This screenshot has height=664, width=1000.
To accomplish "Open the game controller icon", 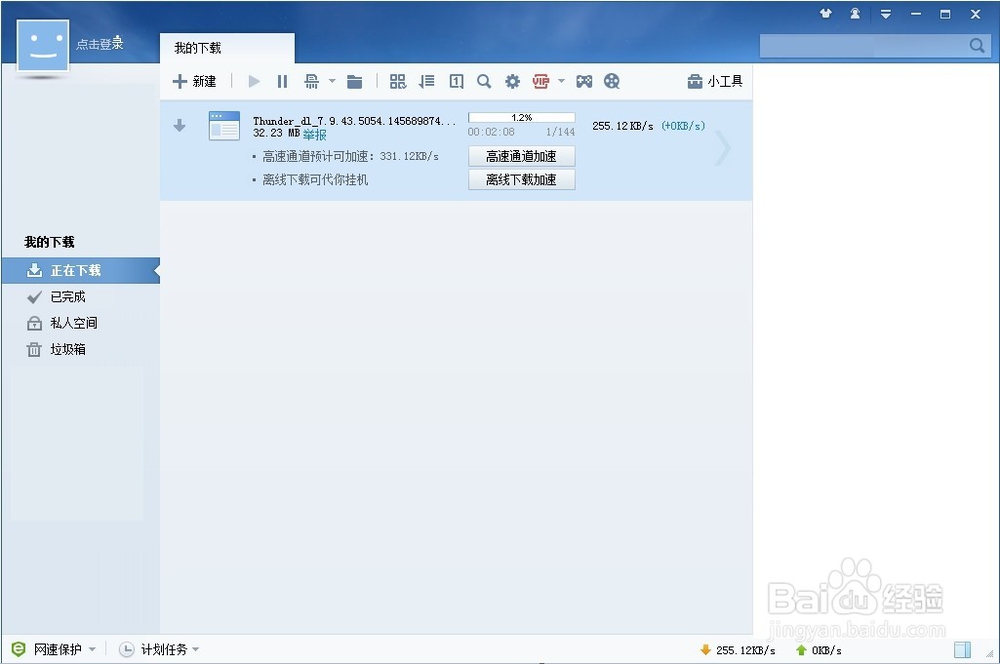I will [584, 82].
